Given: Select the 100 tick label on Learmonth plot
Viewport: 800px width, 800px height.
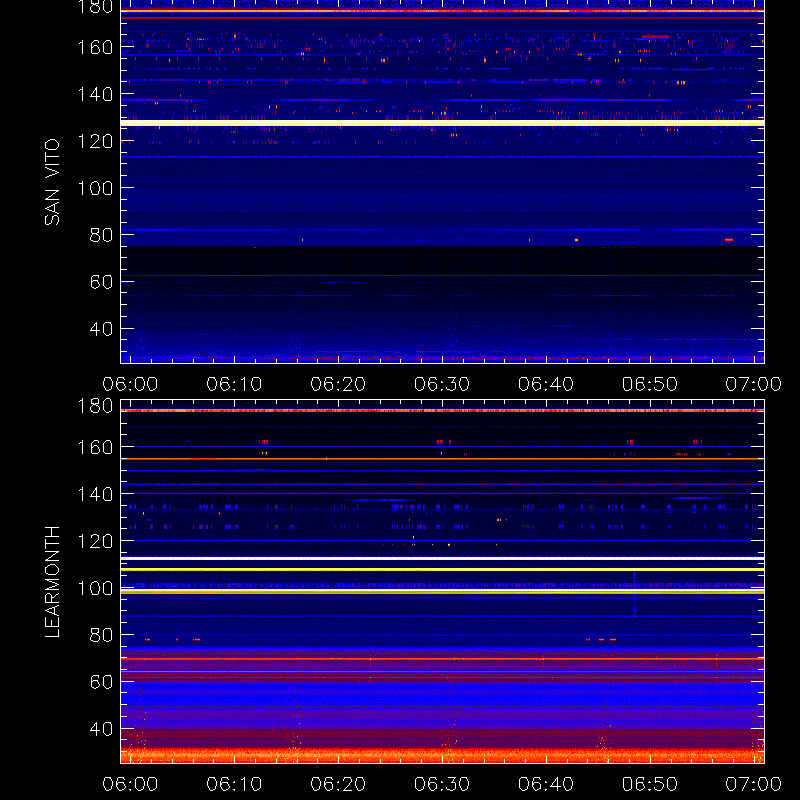Looking at the screenshot, I should (x=95, y=588).
